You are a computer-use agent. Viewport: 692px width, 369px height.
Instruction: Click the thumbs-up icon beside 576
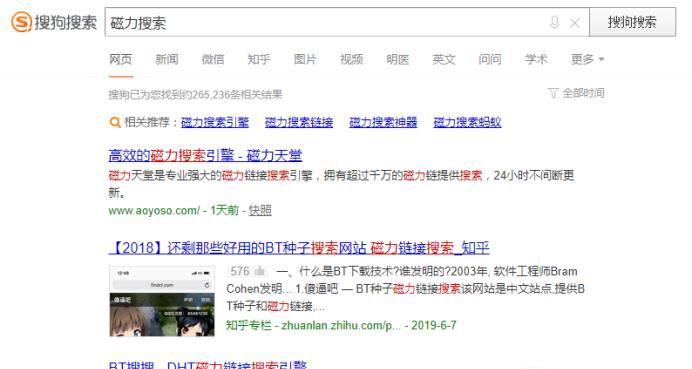[260, 271]
